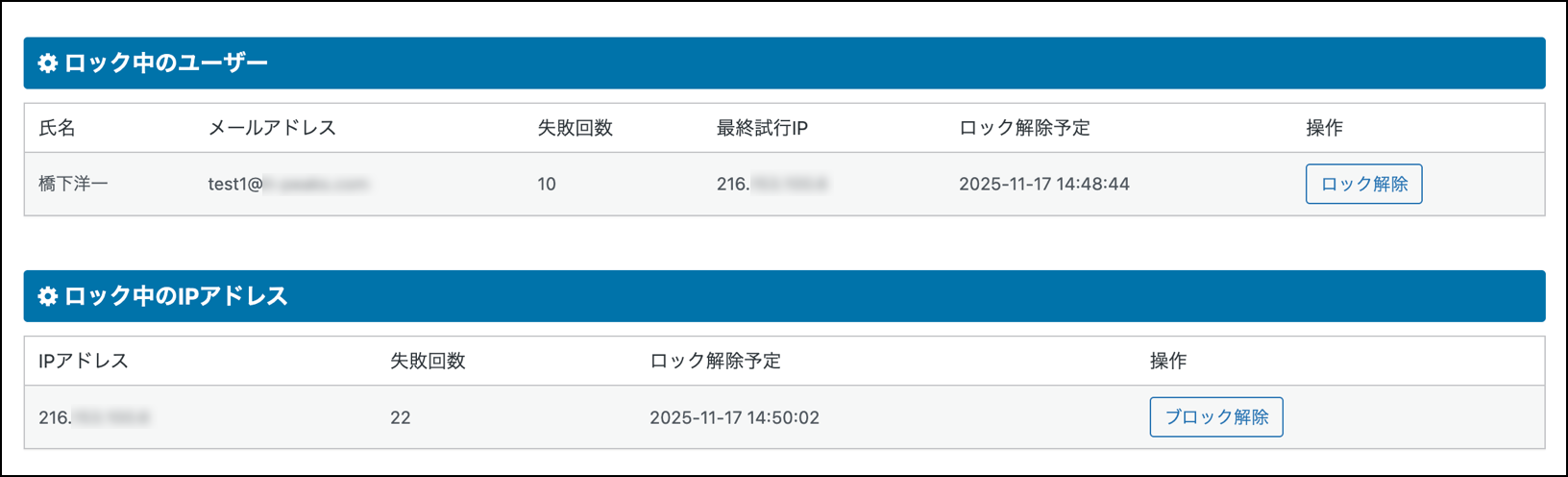Image resolution: width=1568 pixels, height=477 pixels.
Task: Click the IPアドレス column header
Action: pyautogui.click(x=83, y=361)
